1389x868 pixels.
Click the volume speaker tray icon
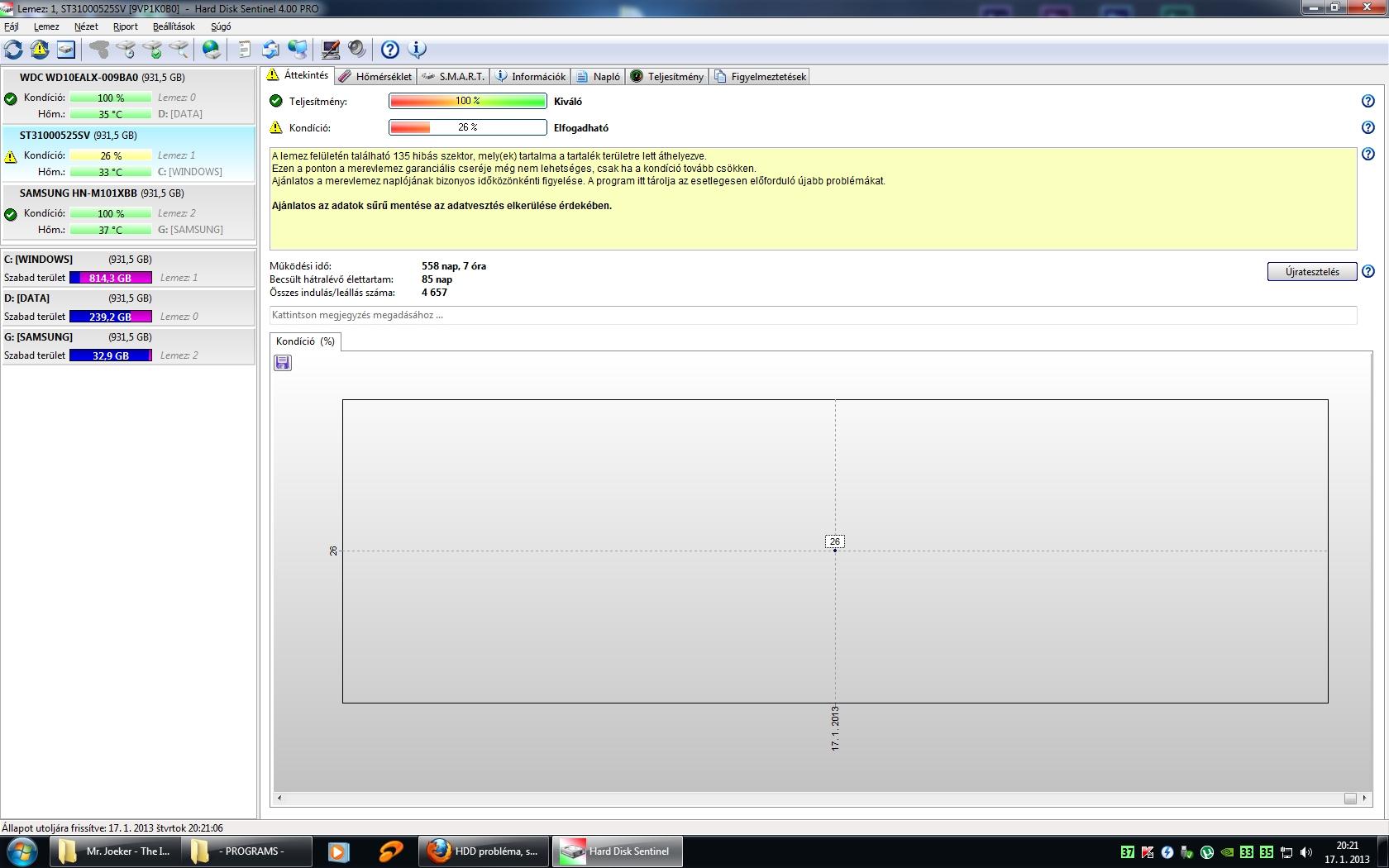[1306, 852]
